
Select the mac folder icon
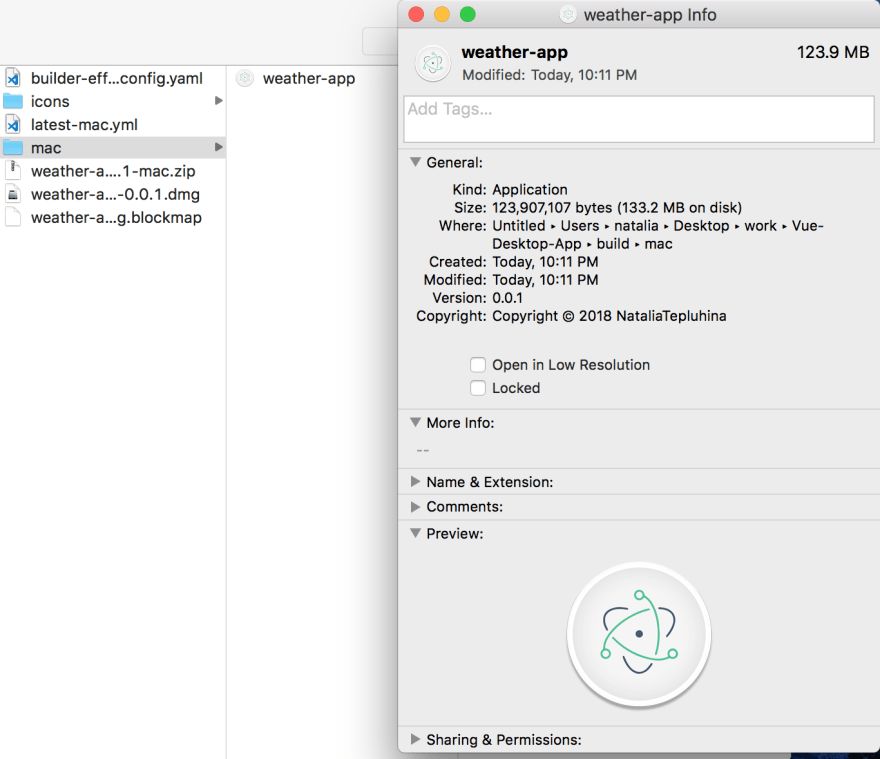(x=13, y=148)
